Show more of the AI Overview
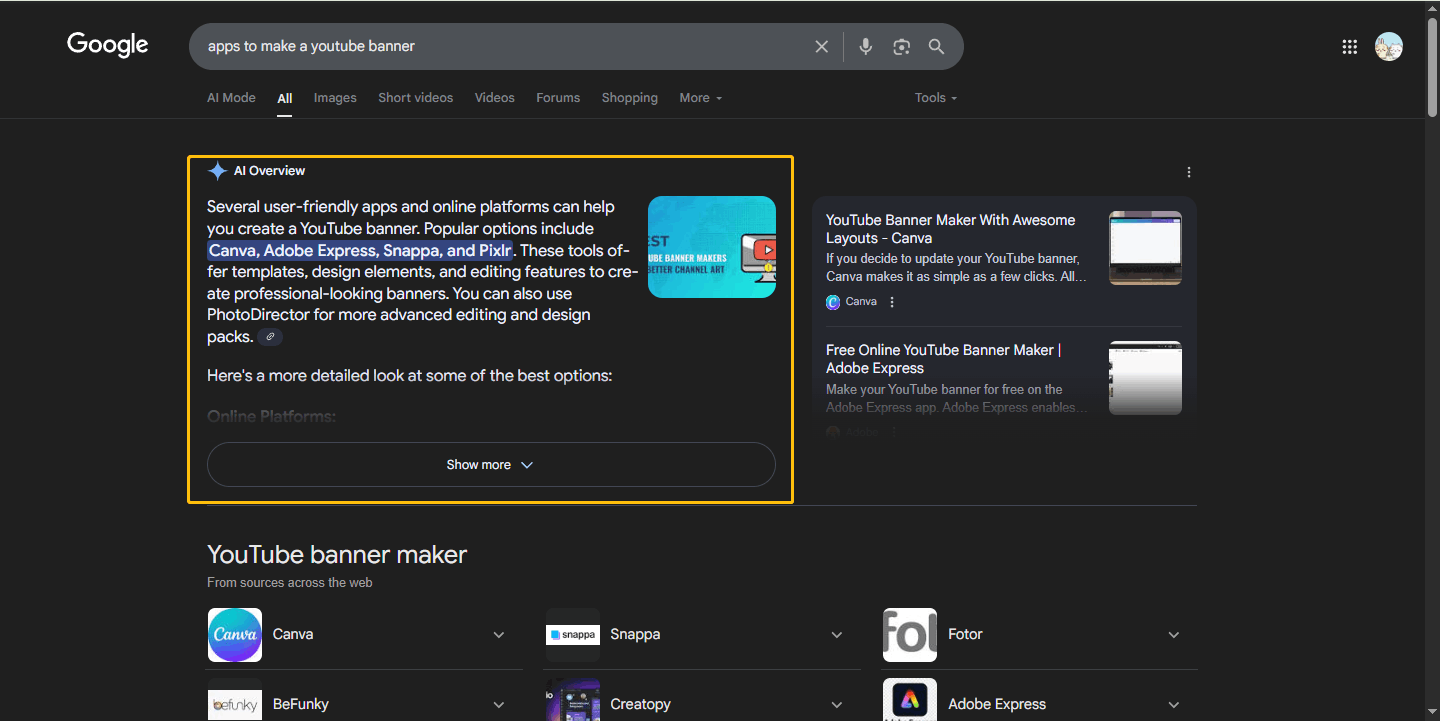 click(x=491, y=465)
